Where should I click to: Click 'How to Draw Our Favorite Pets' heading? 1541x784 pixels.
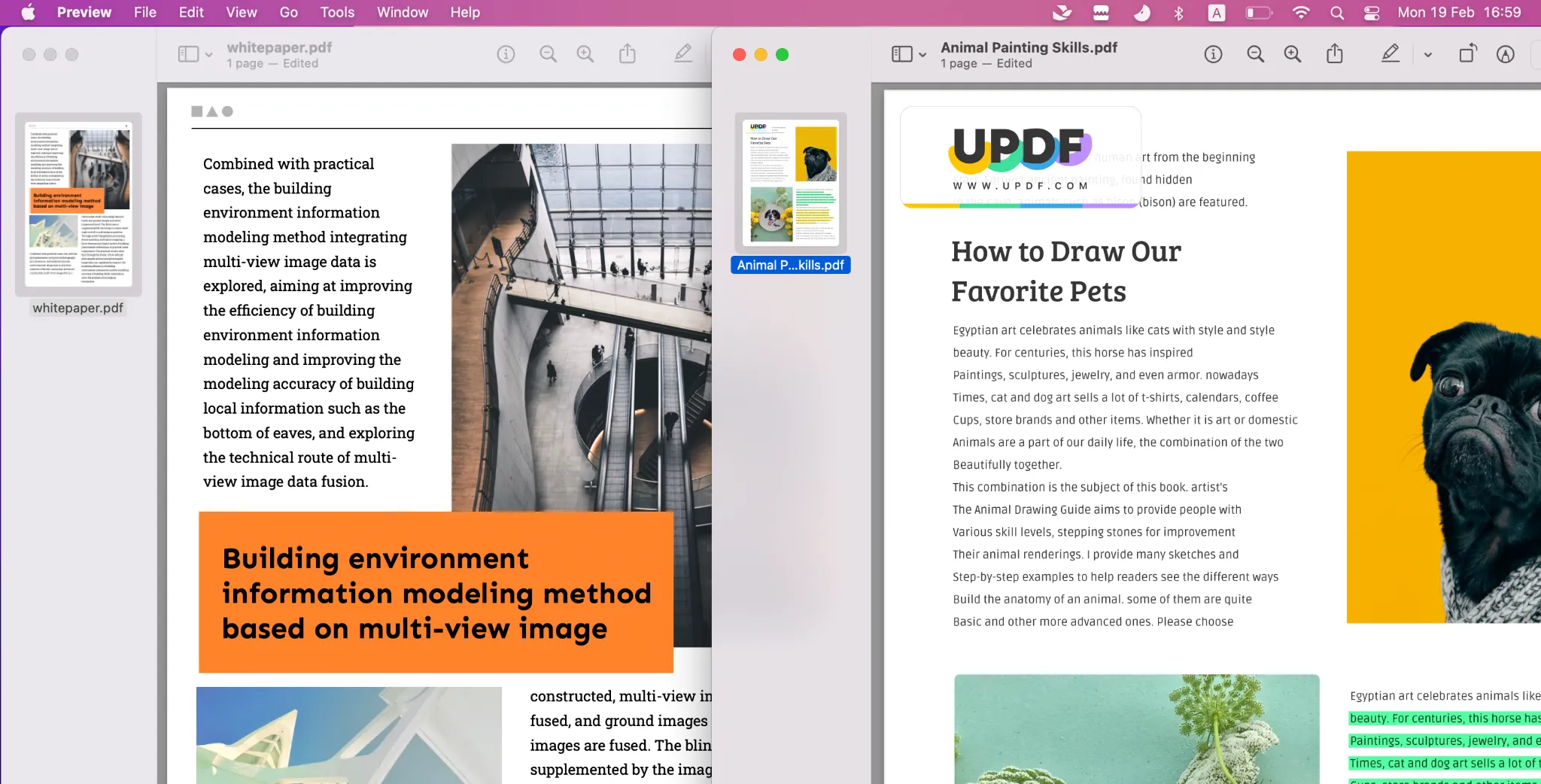(x=1065, y=271)
